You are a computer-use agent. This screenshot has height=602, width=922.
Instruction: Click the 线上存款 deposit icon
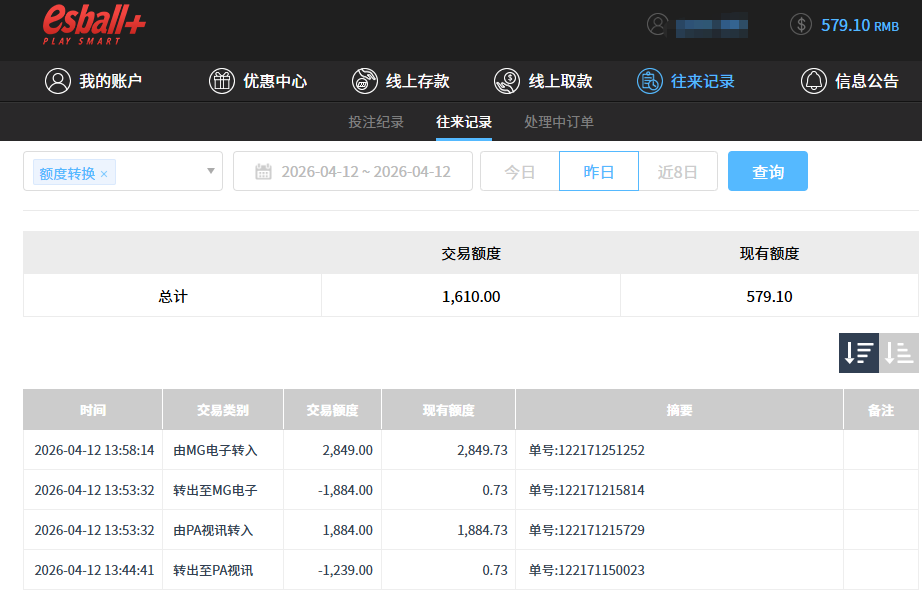pyautogui.click(x=365, y=82)
